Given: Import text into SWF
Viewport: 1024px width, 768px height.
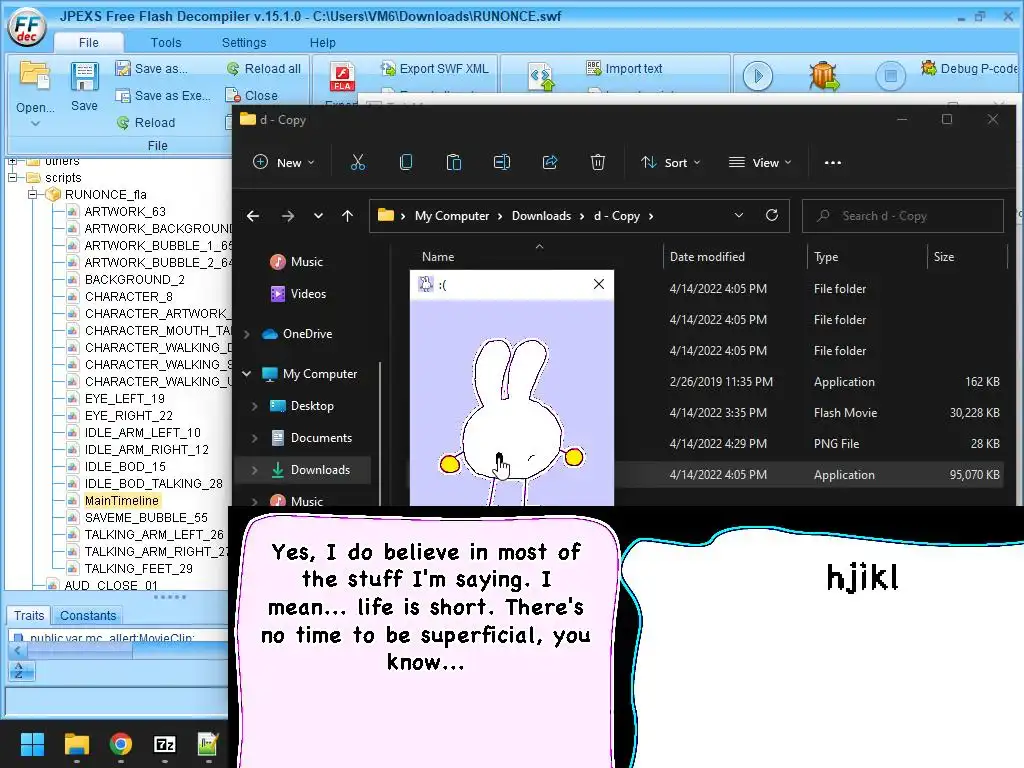Looking at the screenshot, I should [x=624, y=69].
